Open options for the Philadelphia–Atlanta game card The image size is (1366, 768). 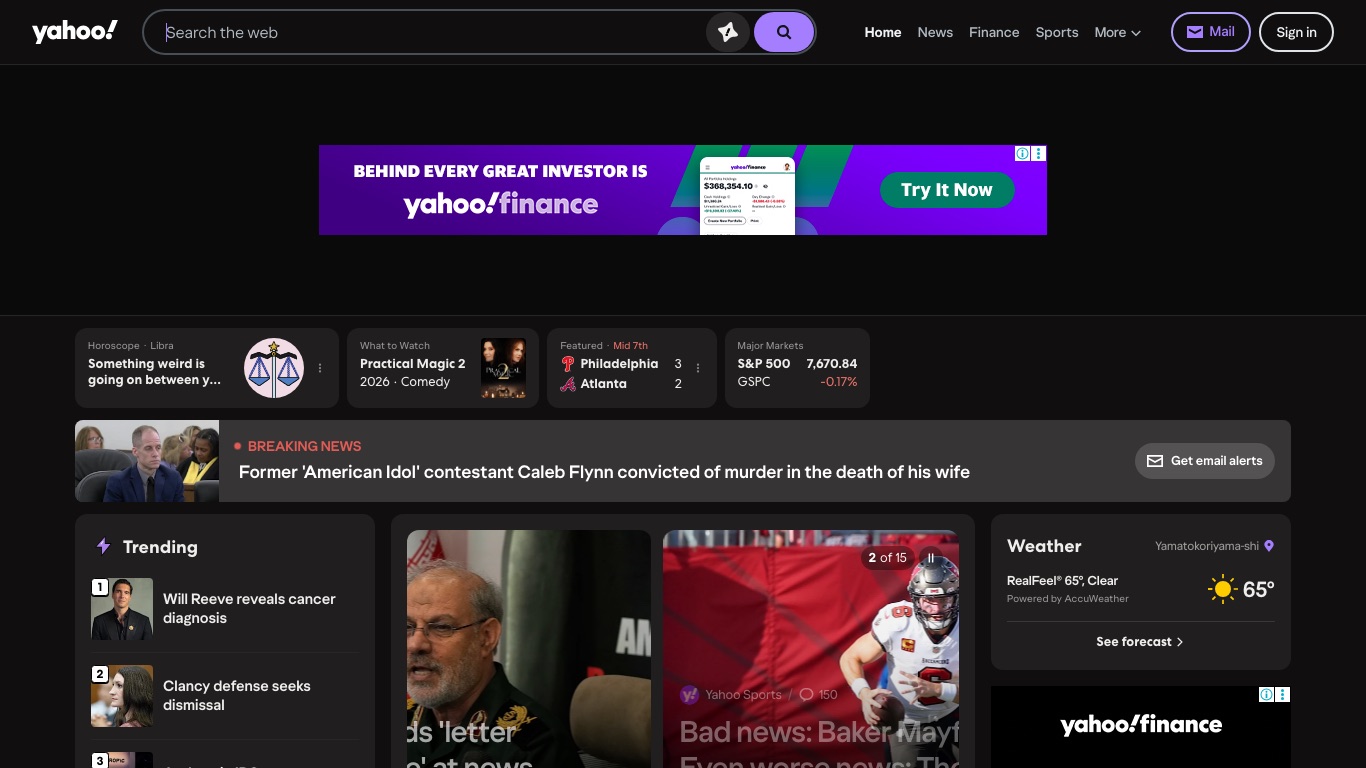(x=698, y=368)
